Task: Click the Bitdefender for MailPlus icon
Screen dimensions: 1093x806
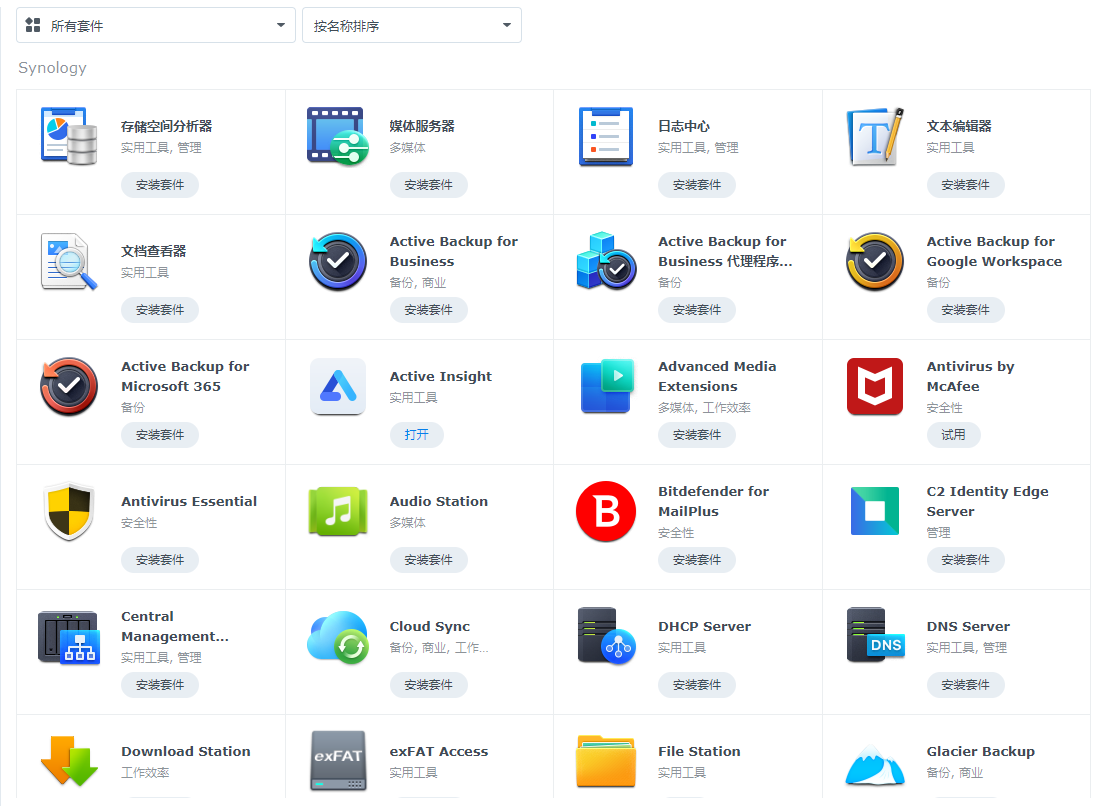Action: [606, 511]
